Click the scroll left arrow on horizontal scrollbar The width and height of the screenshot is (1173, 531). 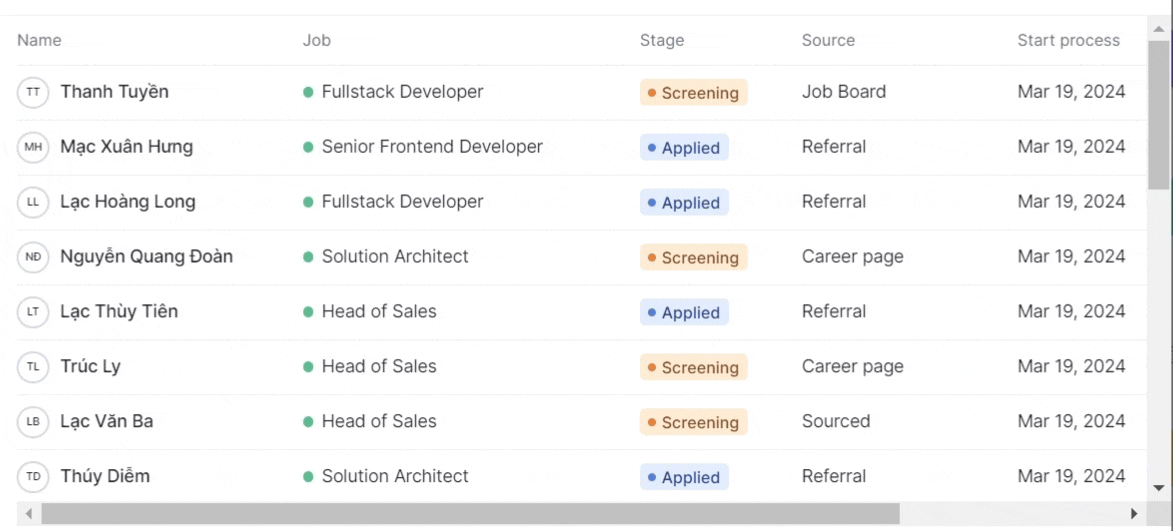coord(29,514)
